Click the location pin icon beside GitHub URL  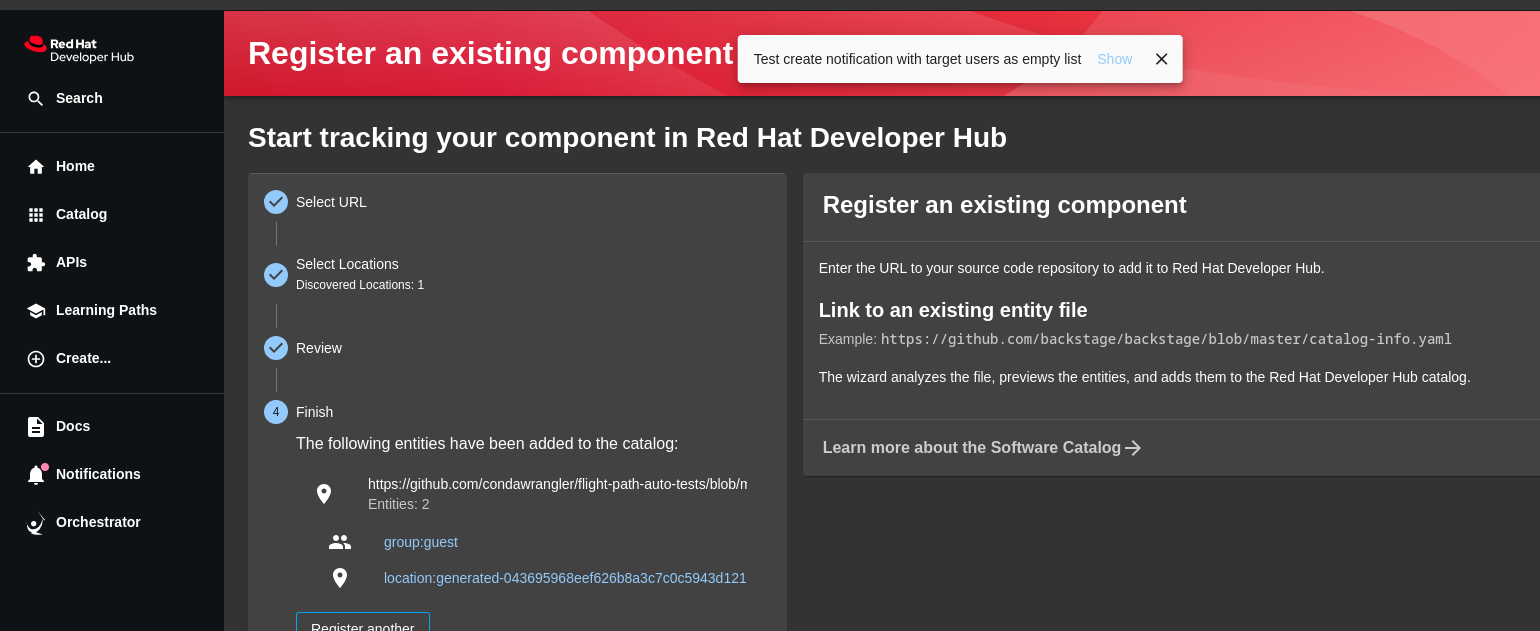pos(324,494)
